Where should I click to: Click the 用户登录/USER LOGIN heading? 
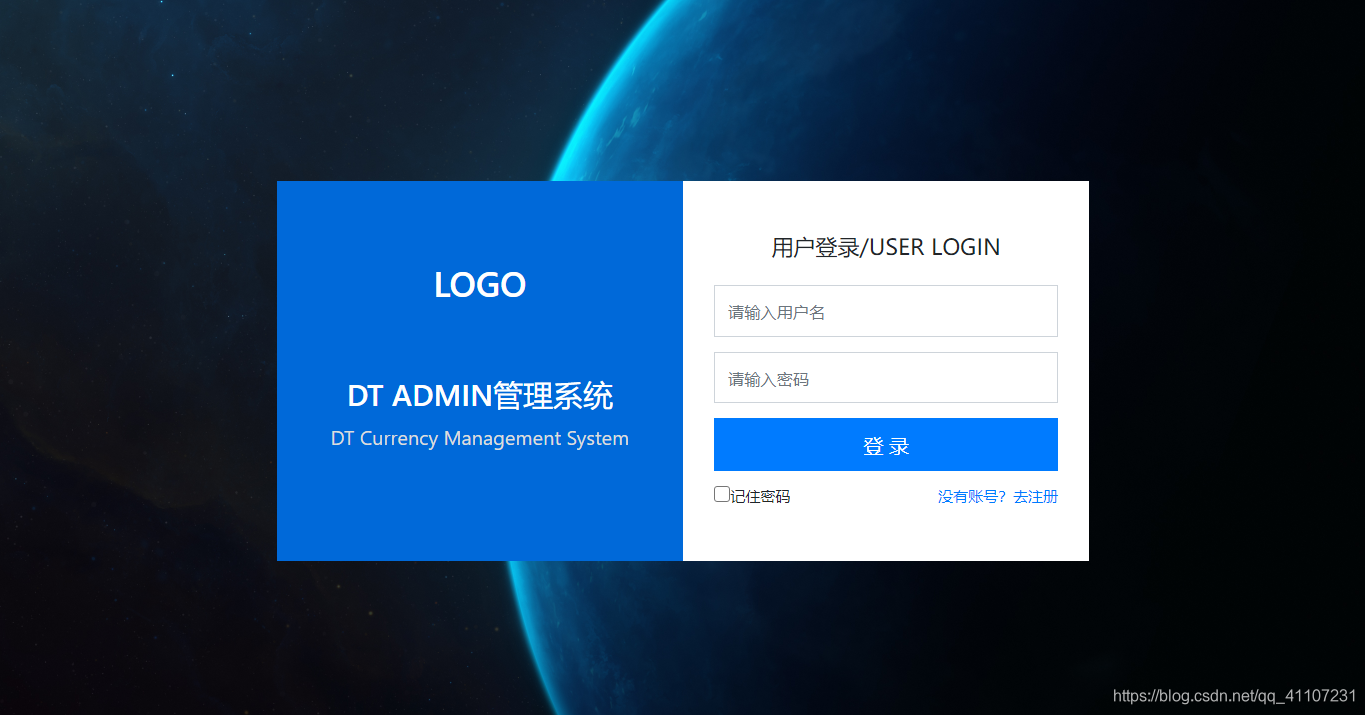pos(885,247)
